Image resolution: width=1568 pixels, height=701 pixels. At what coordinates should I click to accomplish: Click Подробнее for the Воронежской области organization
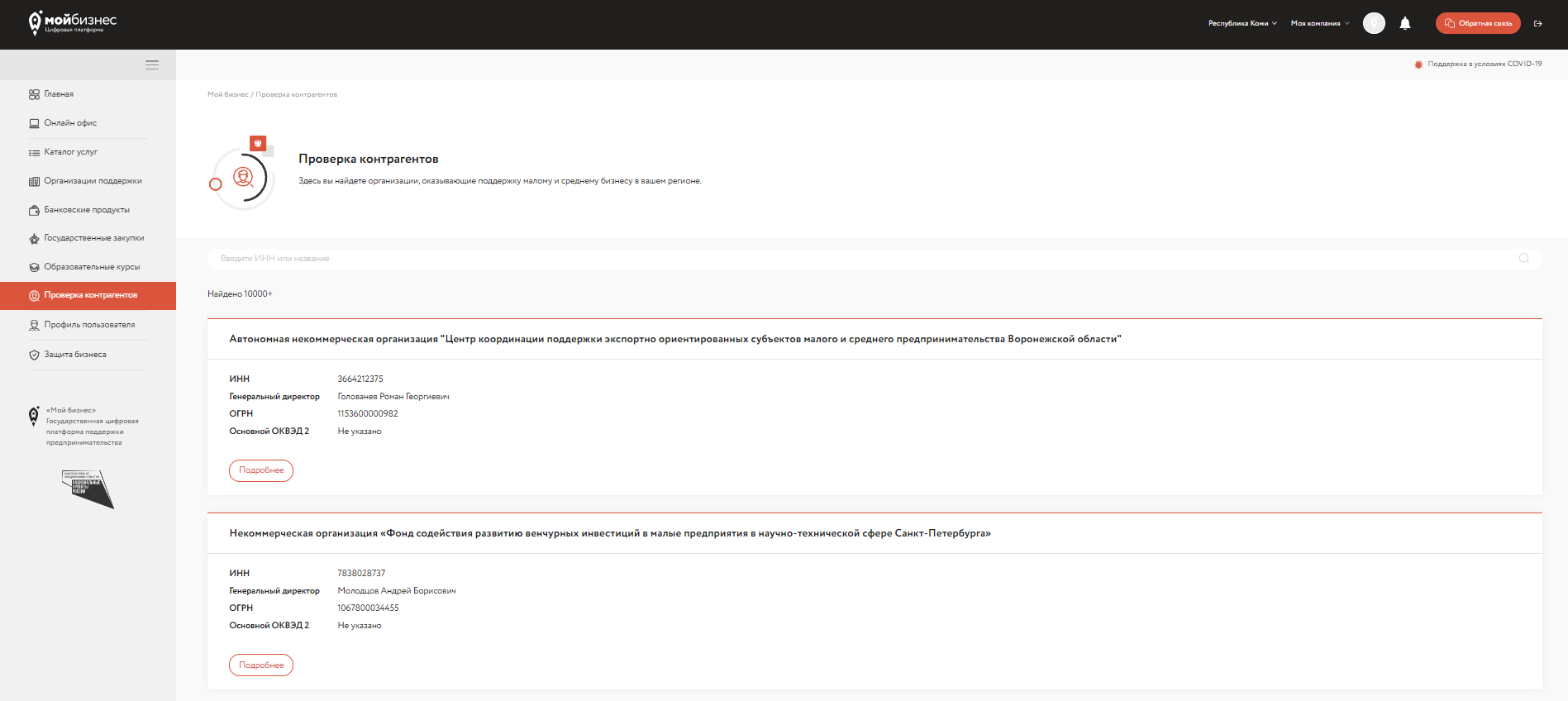261,470
